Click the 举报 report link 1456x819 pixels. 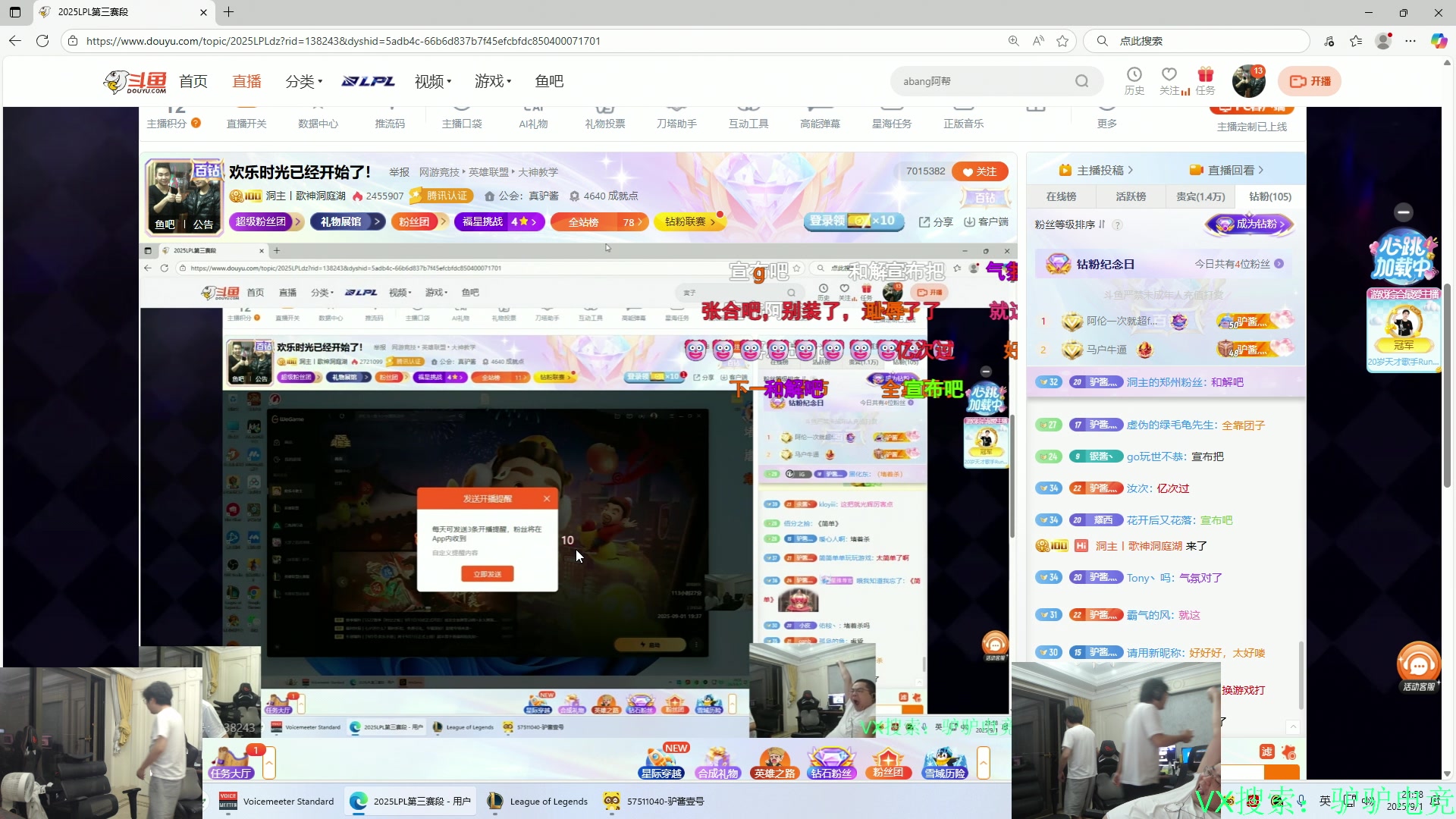[400, 172]
